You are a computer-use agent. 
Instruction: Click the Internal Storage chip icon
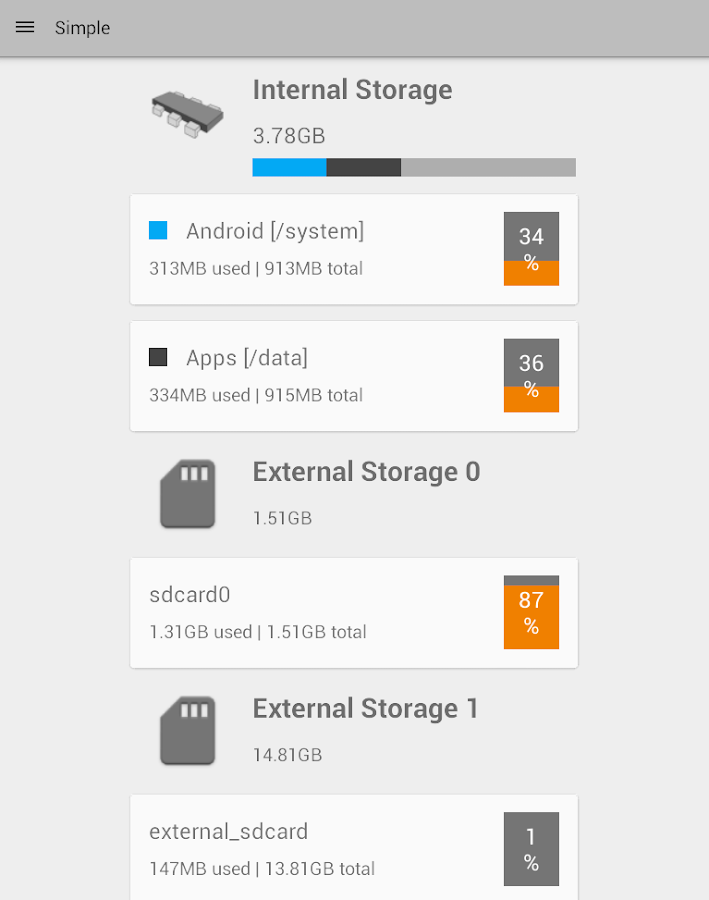(186, 112)
